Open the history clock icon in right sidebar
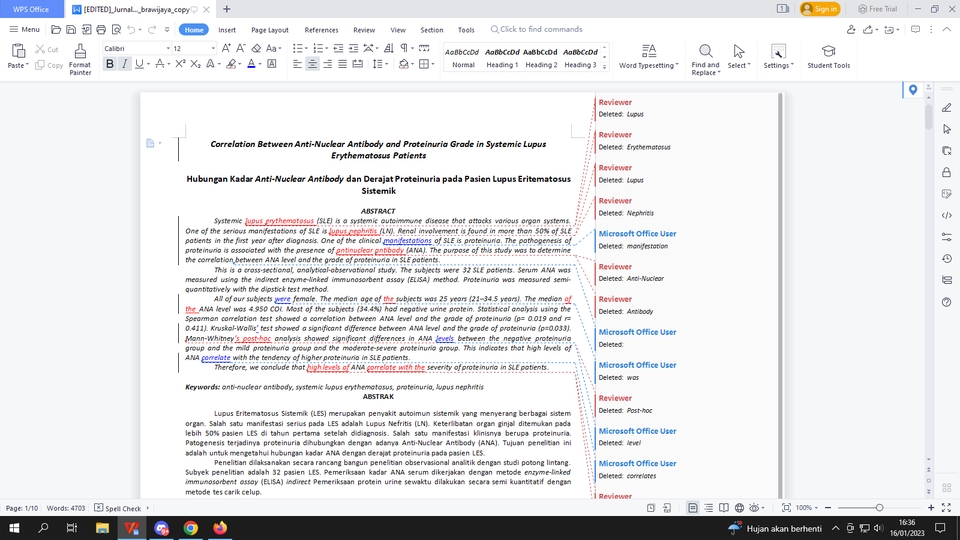Viewport: 960px width, 540px height. point(947,258)
